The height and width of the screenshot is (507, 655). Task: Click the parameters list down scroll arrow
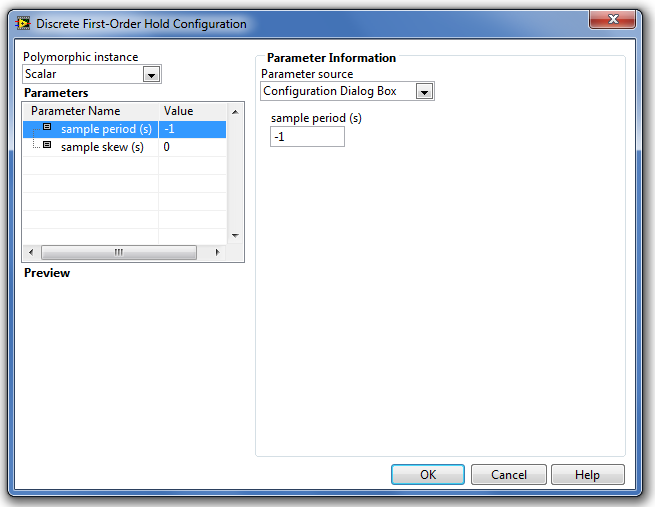point(235,236)
